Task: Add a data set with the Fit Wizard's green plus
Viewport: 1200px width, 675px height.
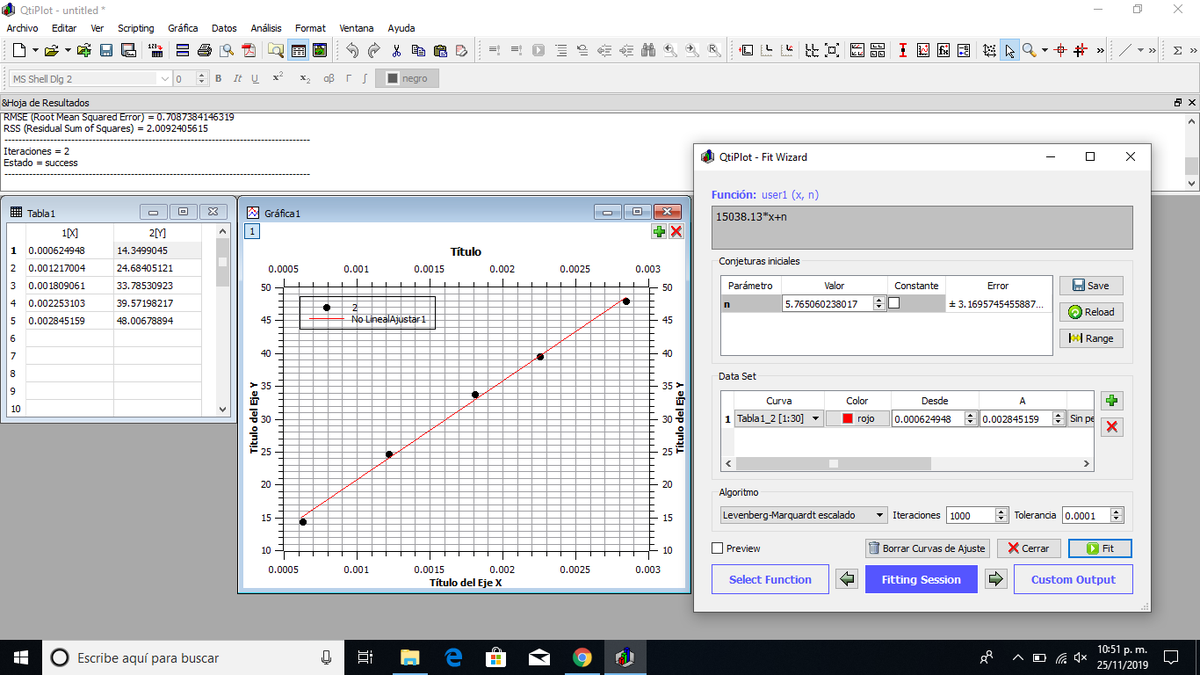Action: [x=1113, y=401]
